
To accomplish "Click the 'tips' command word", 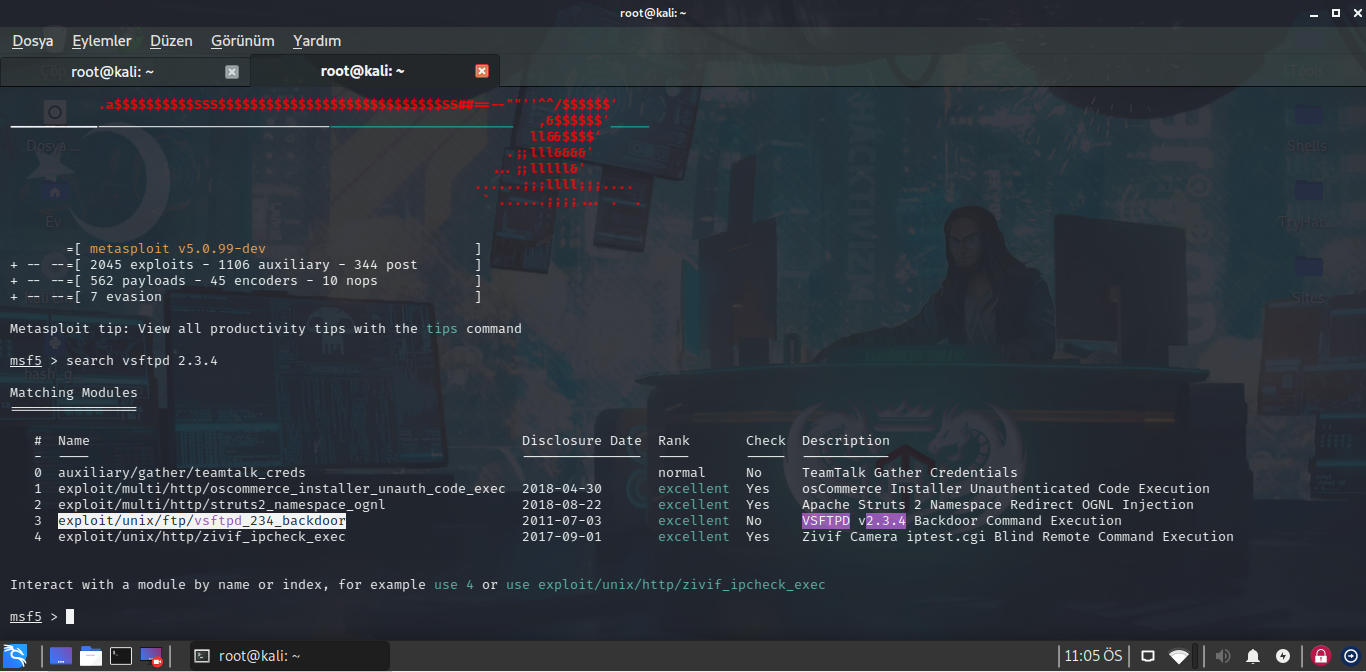I will [x=442, y=329].
